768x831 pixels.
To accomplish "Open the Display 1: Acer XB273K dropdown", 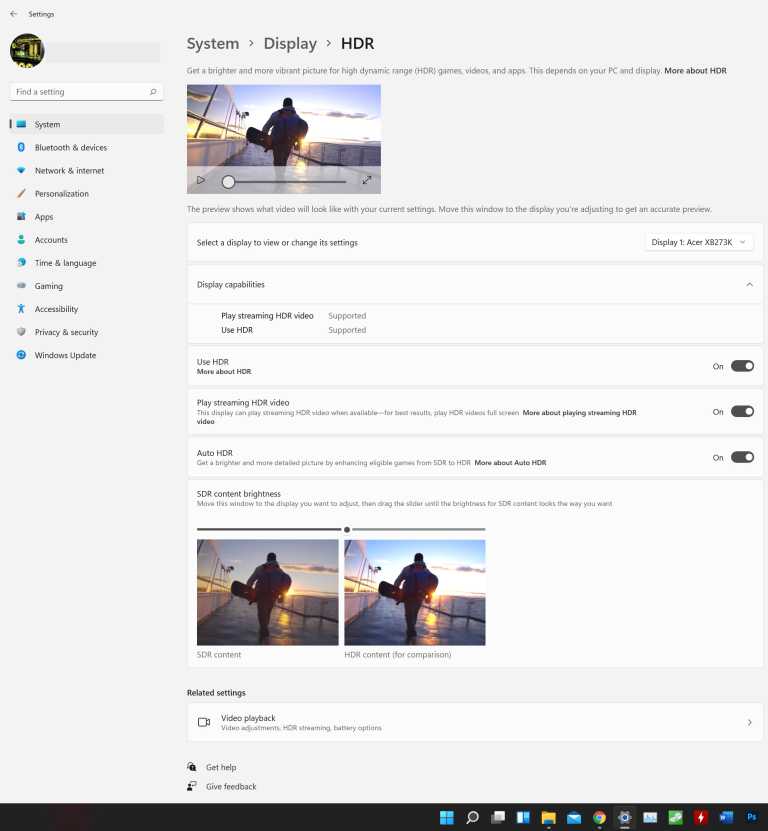I will tap(699, 242).
